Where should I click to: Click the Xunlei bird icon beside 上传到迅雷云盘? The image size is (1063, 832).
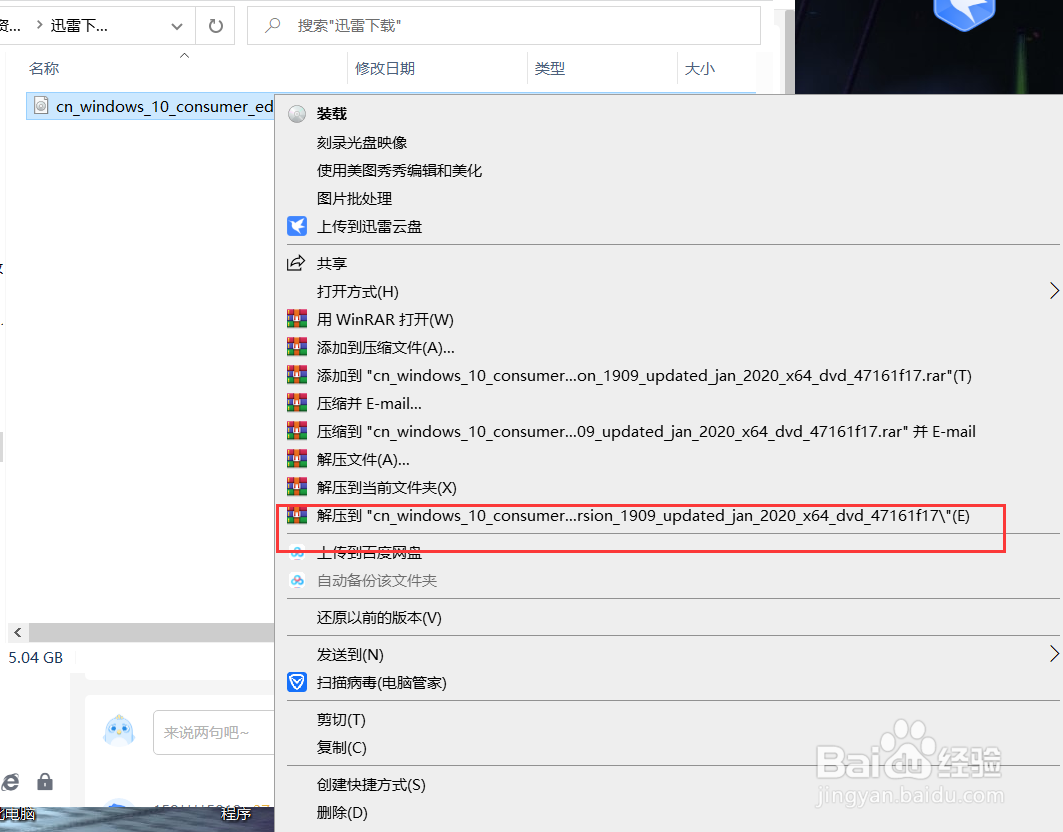coord(297,226)
